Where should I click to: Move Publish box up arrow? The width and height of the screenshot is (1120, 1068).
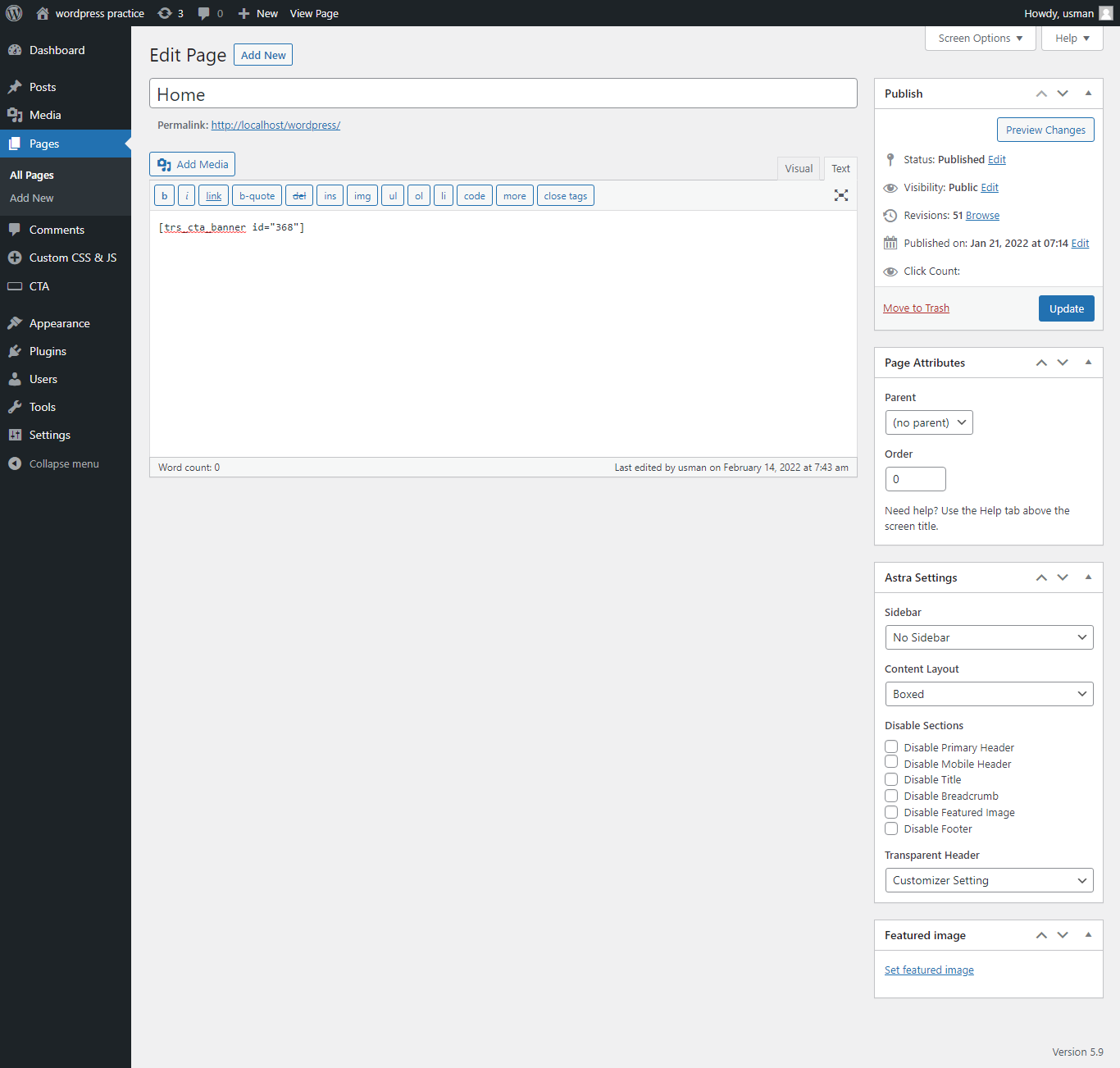1041,94
